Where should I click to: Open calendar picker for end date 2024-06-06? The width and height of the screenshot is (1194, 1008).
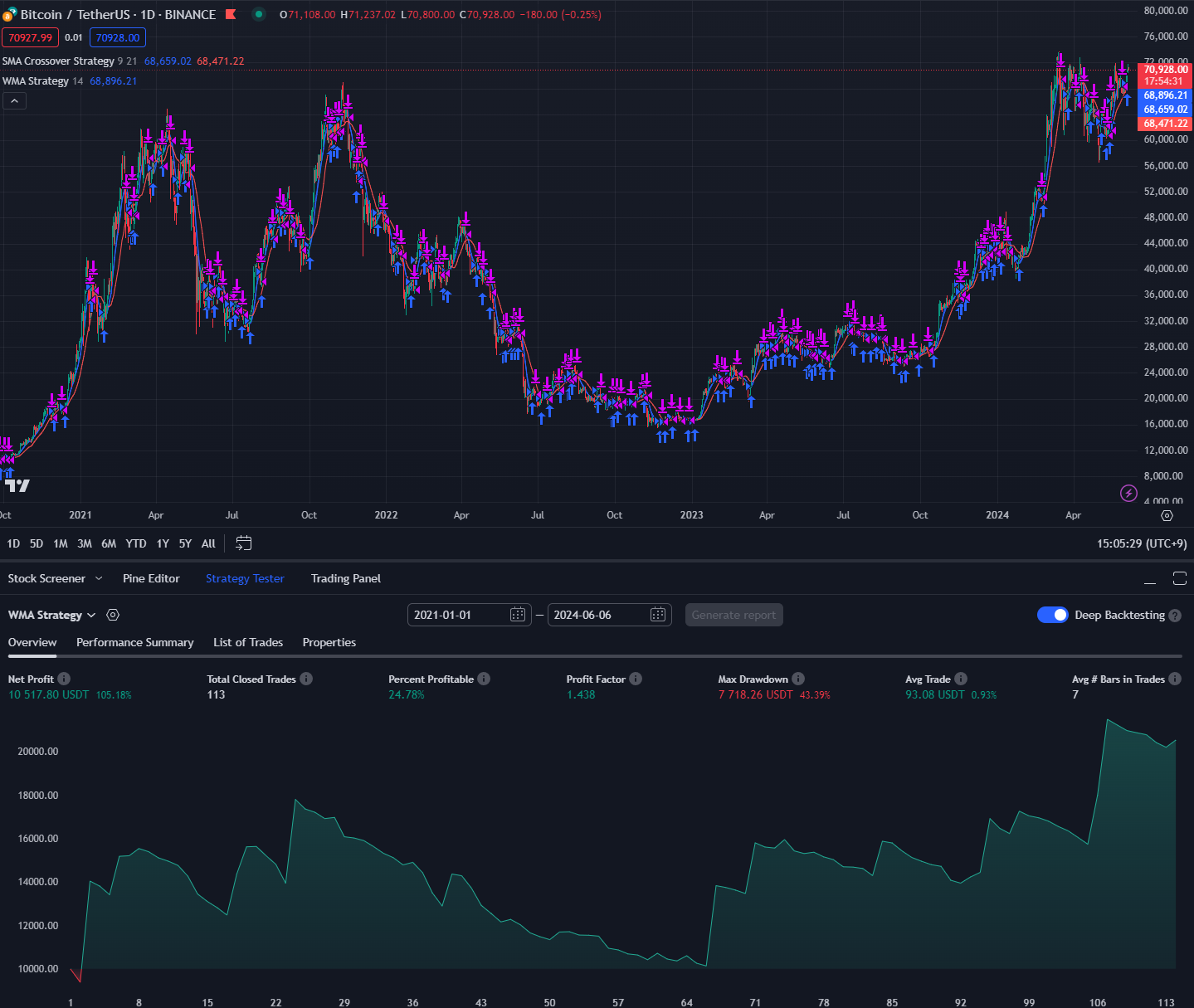point(658,615)
